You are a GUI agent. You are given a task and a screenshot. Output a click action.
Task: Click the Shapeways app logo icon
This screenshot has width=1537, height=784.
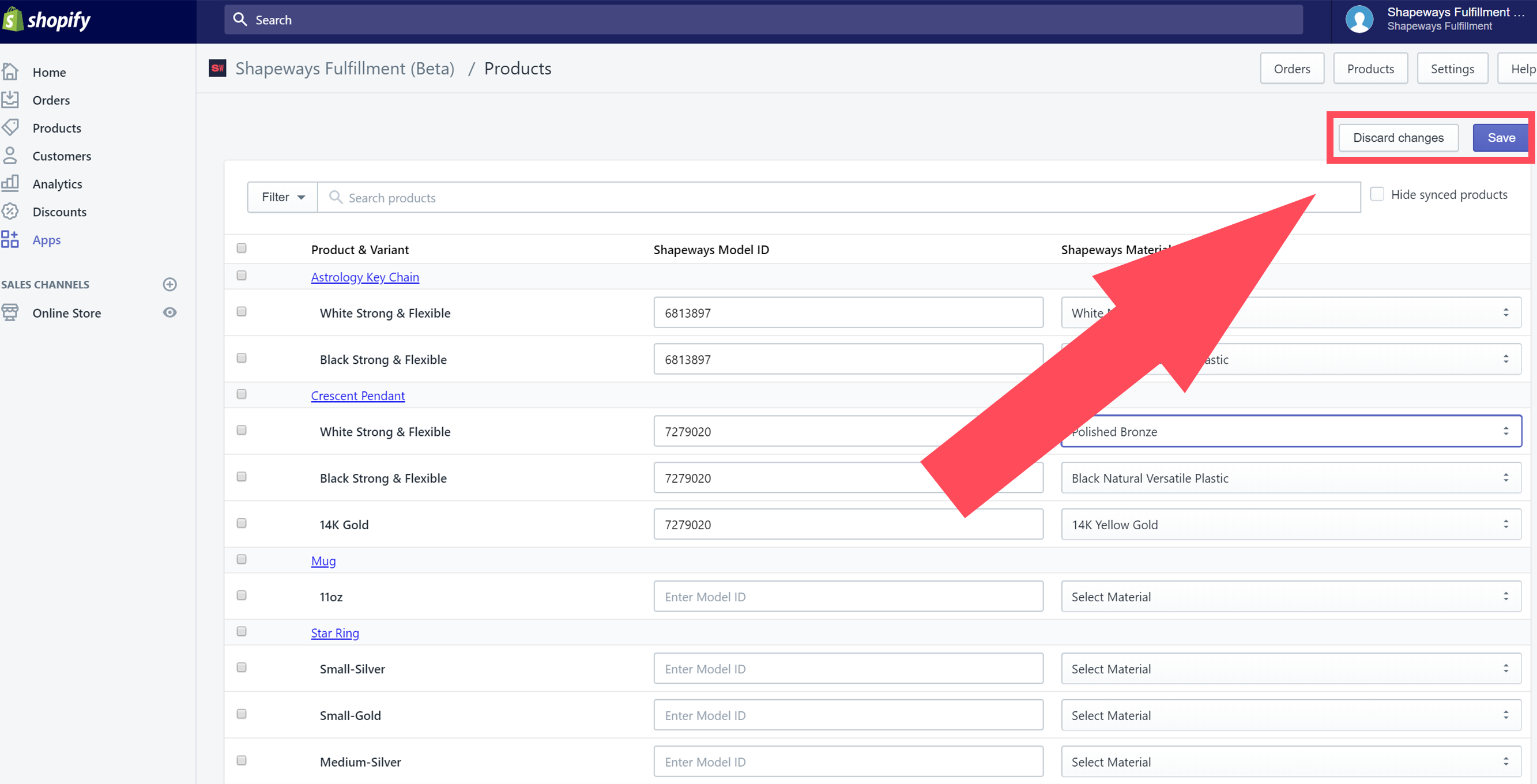coord(217,68)
